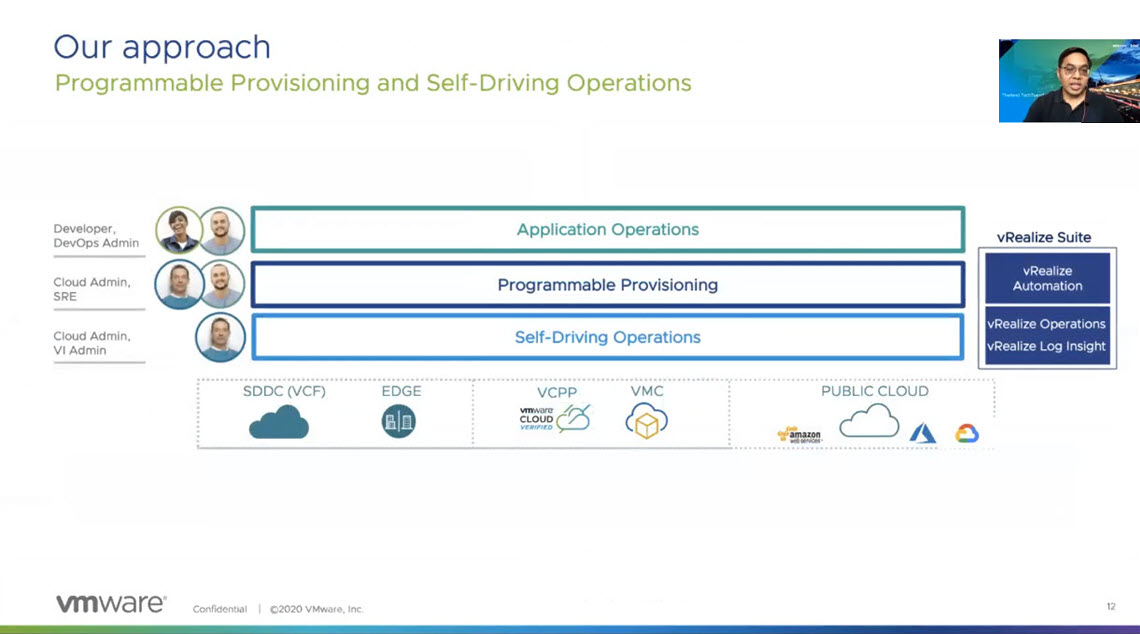This screenshot has width=1140, height=634.
Task: Select the VMC label
Action: tap(647, 391)
